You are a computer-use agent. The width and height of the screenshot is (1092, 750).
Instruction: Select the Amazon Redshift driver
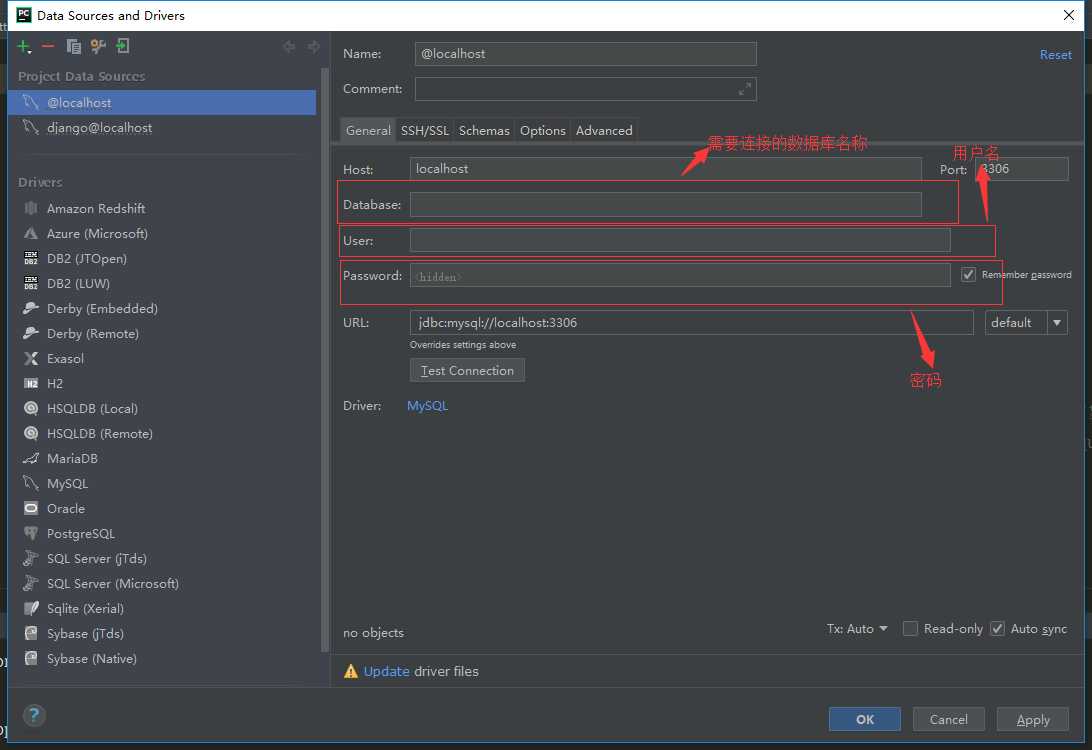(x=96, y=208)
